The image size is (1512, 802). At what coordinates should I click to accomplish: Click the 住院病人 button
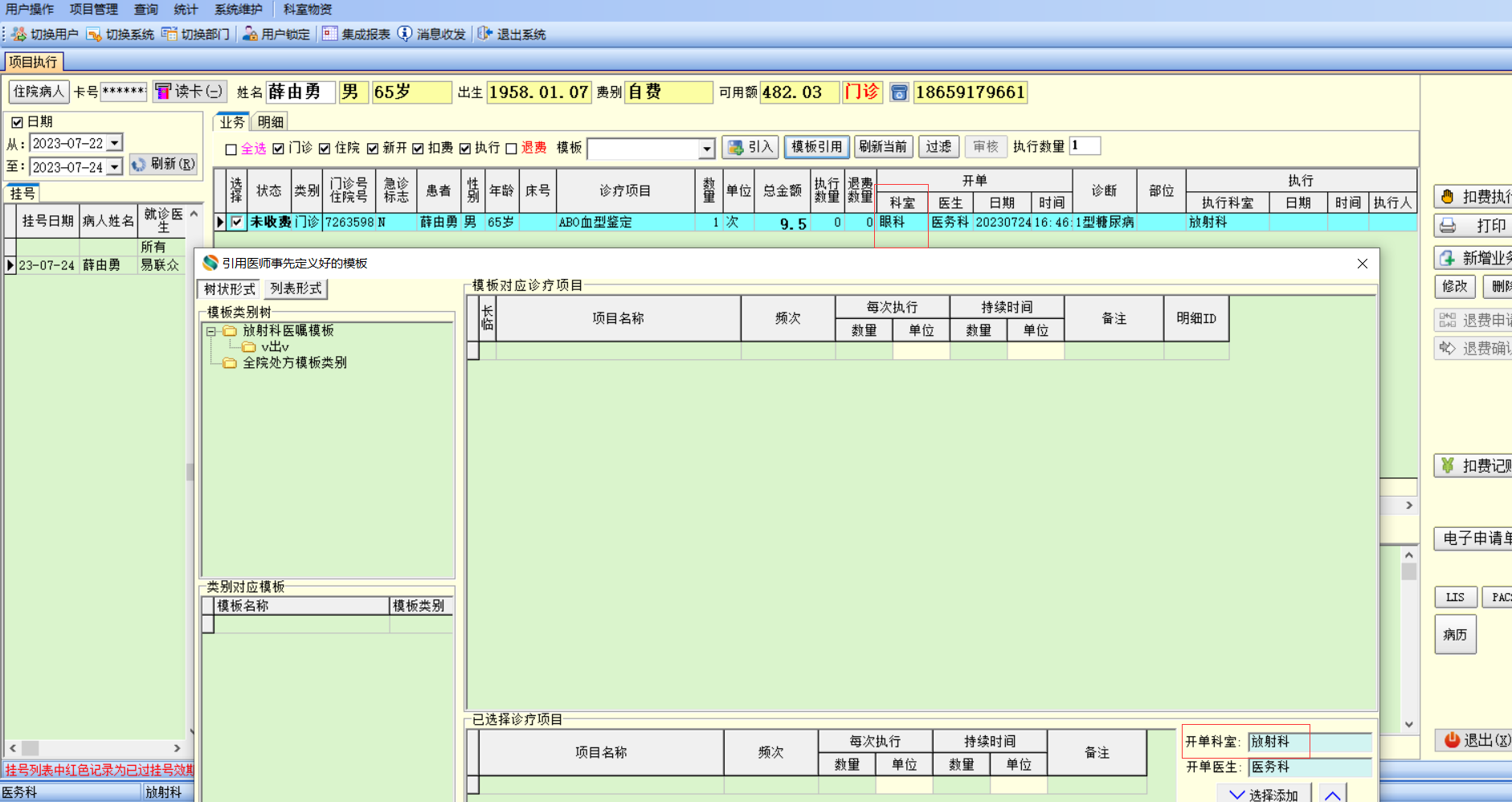(39, 92)
